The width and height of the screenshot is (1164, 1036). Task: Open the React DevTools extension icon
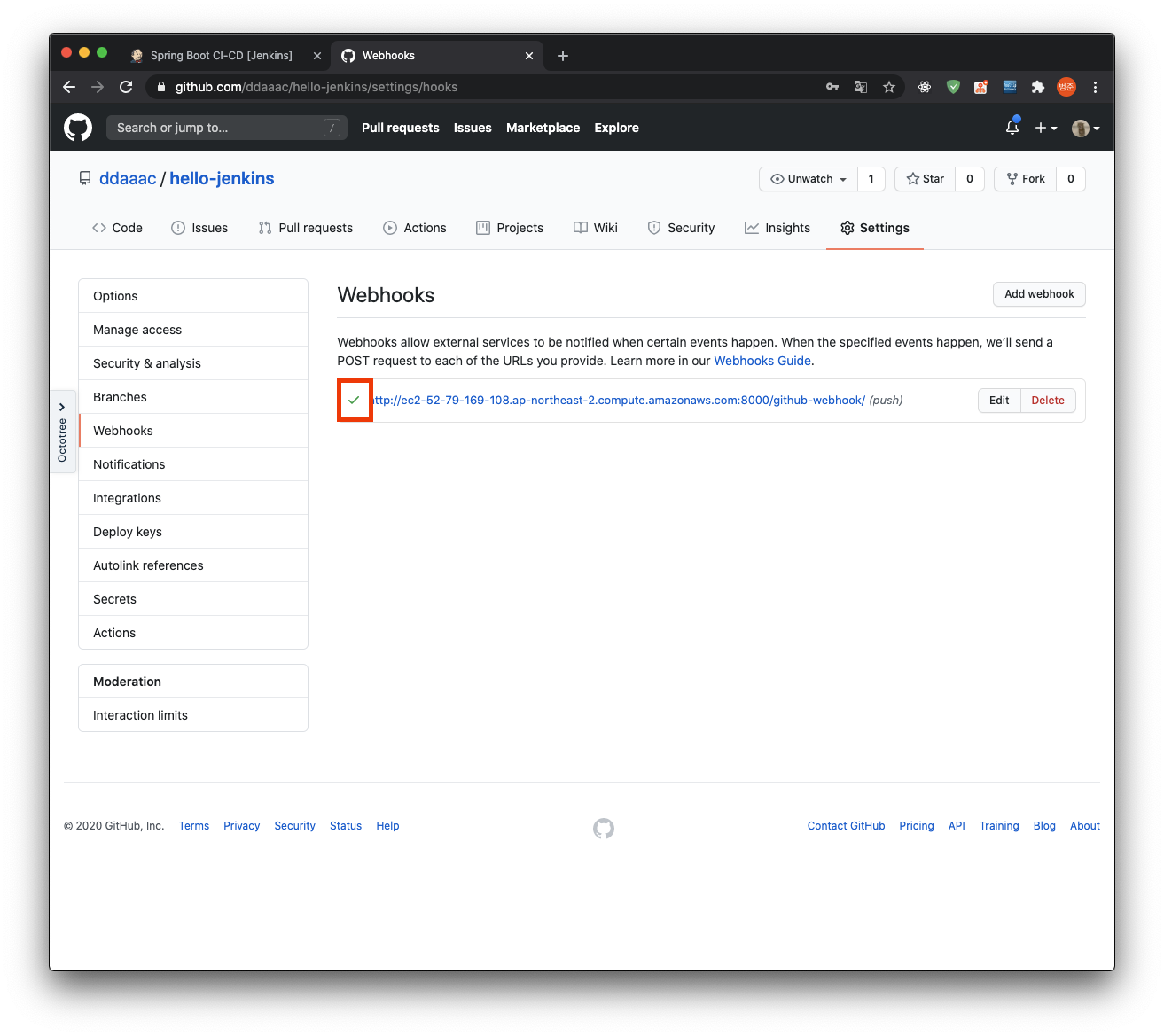click(x=925, y=87)
